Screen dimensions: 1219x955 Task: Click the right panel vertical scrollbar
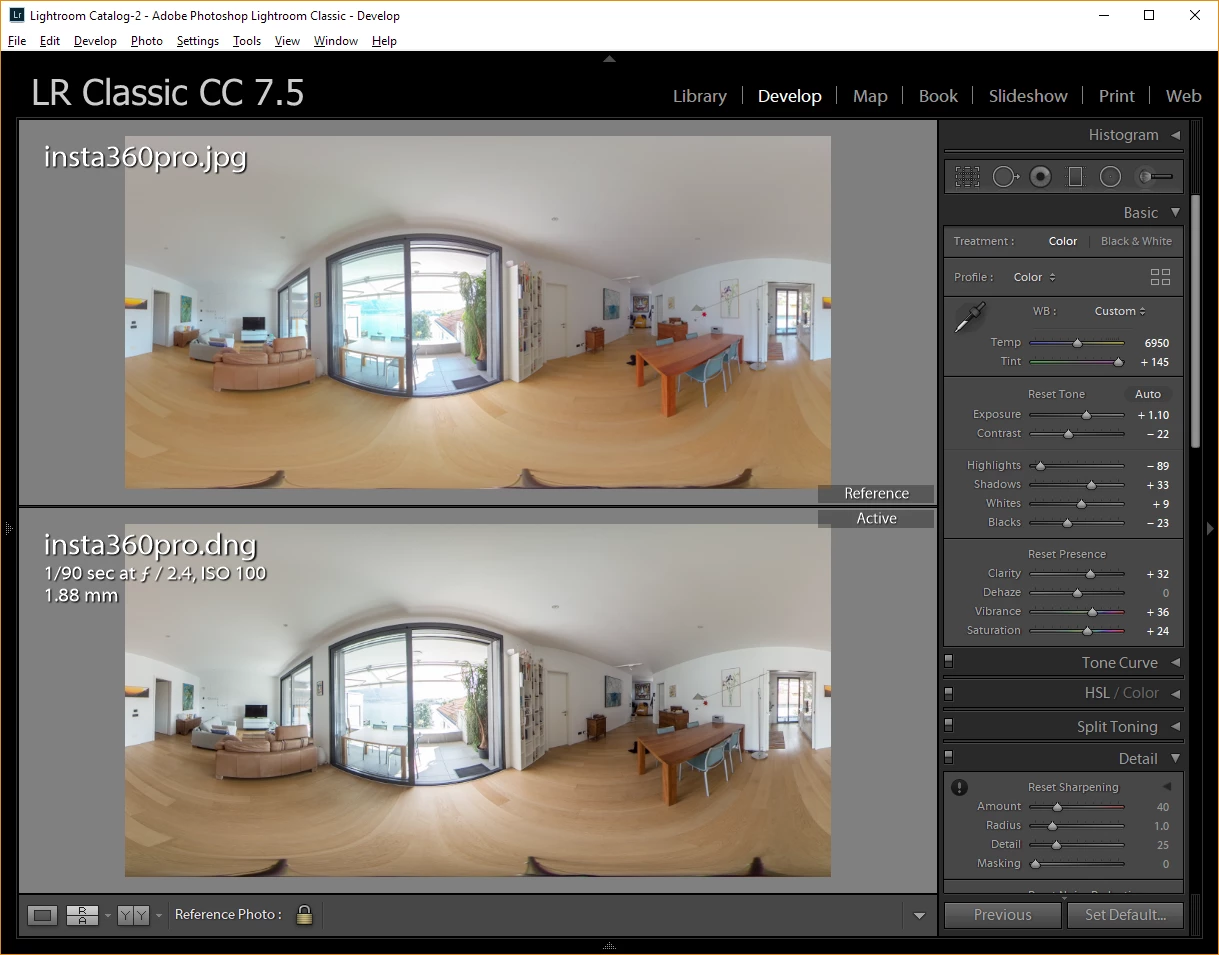1195,322
